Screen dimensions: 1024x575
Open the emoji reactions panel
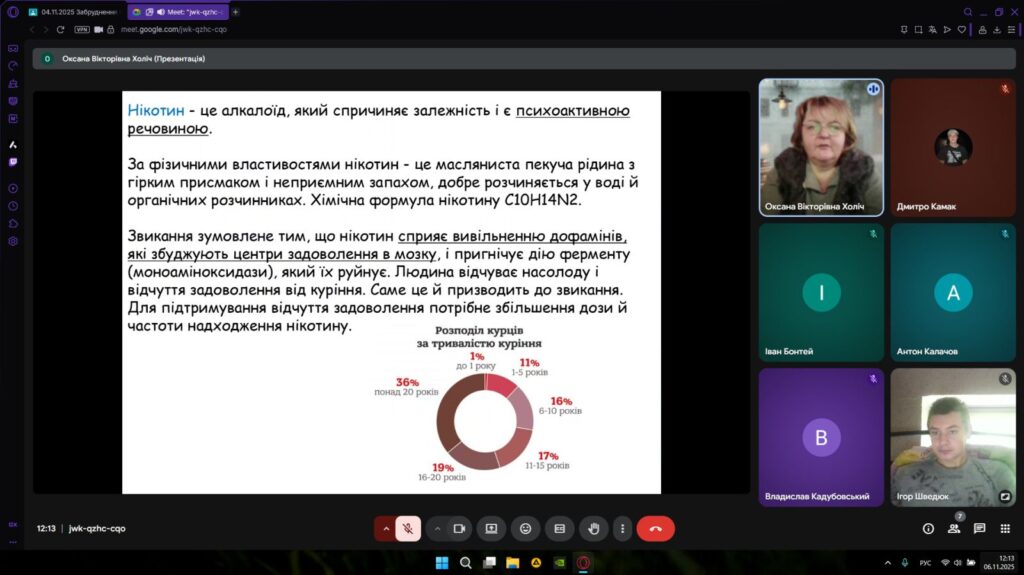pos(525,528)
